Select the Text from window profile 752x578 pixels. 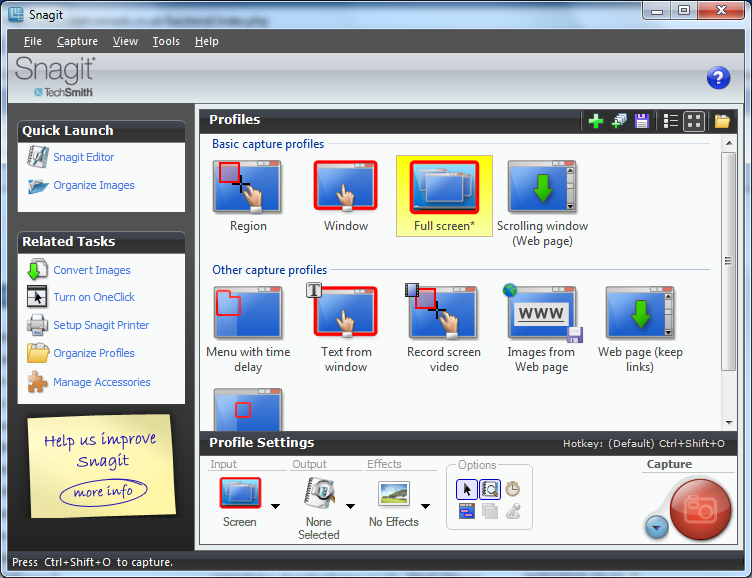[x=346, y=330]
